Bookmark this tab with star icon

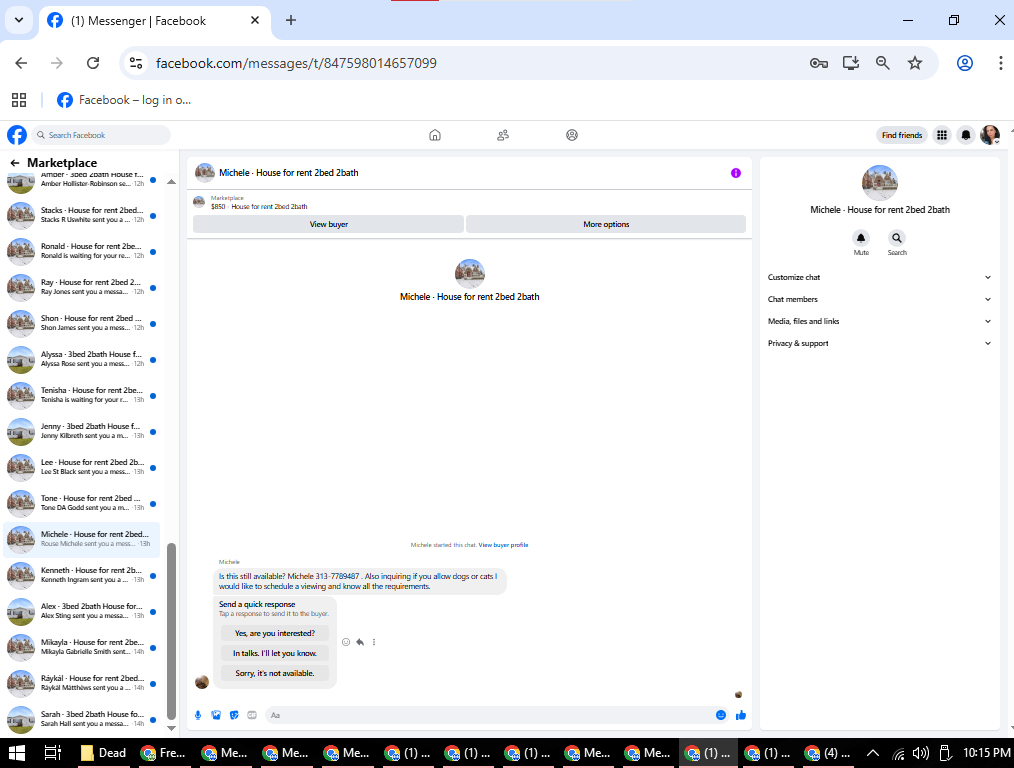click(x=914, y=63)
